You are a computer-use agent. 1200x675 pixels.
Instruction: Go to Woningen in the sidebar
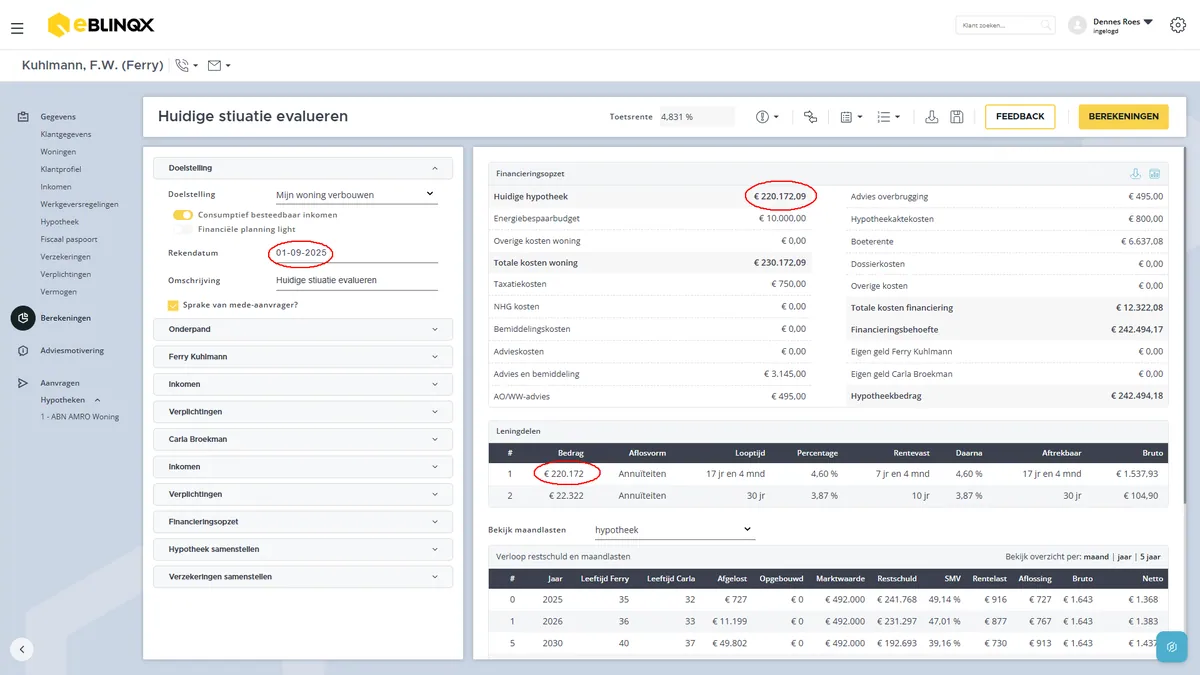(58, 152)
